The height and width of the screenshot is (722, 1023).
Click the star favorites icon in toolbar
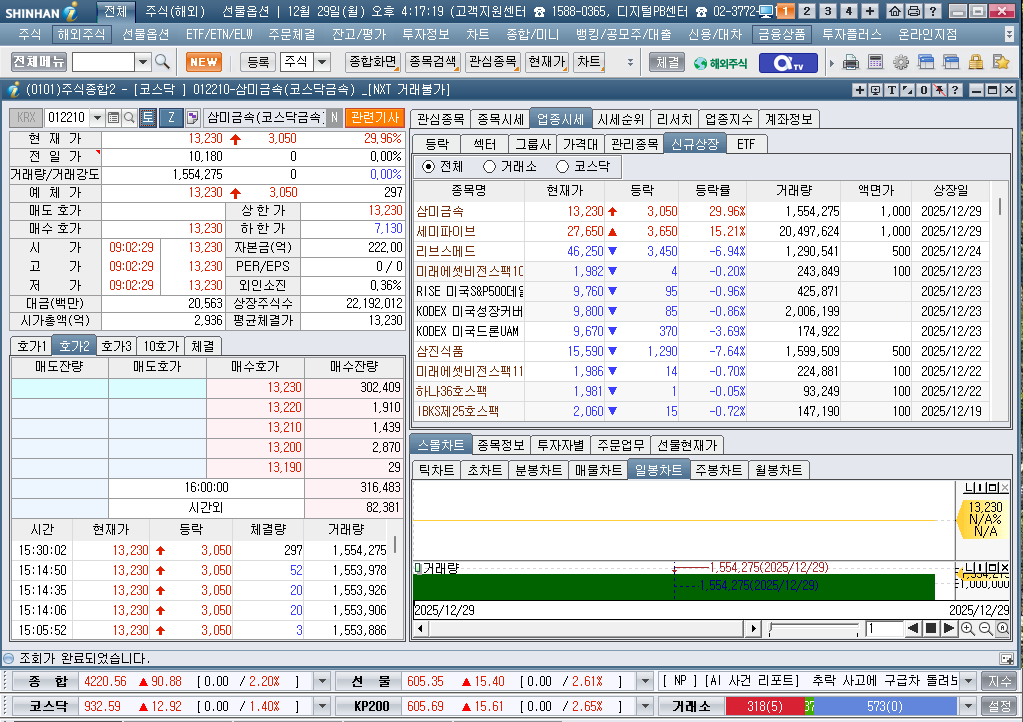coord(1001,63)
